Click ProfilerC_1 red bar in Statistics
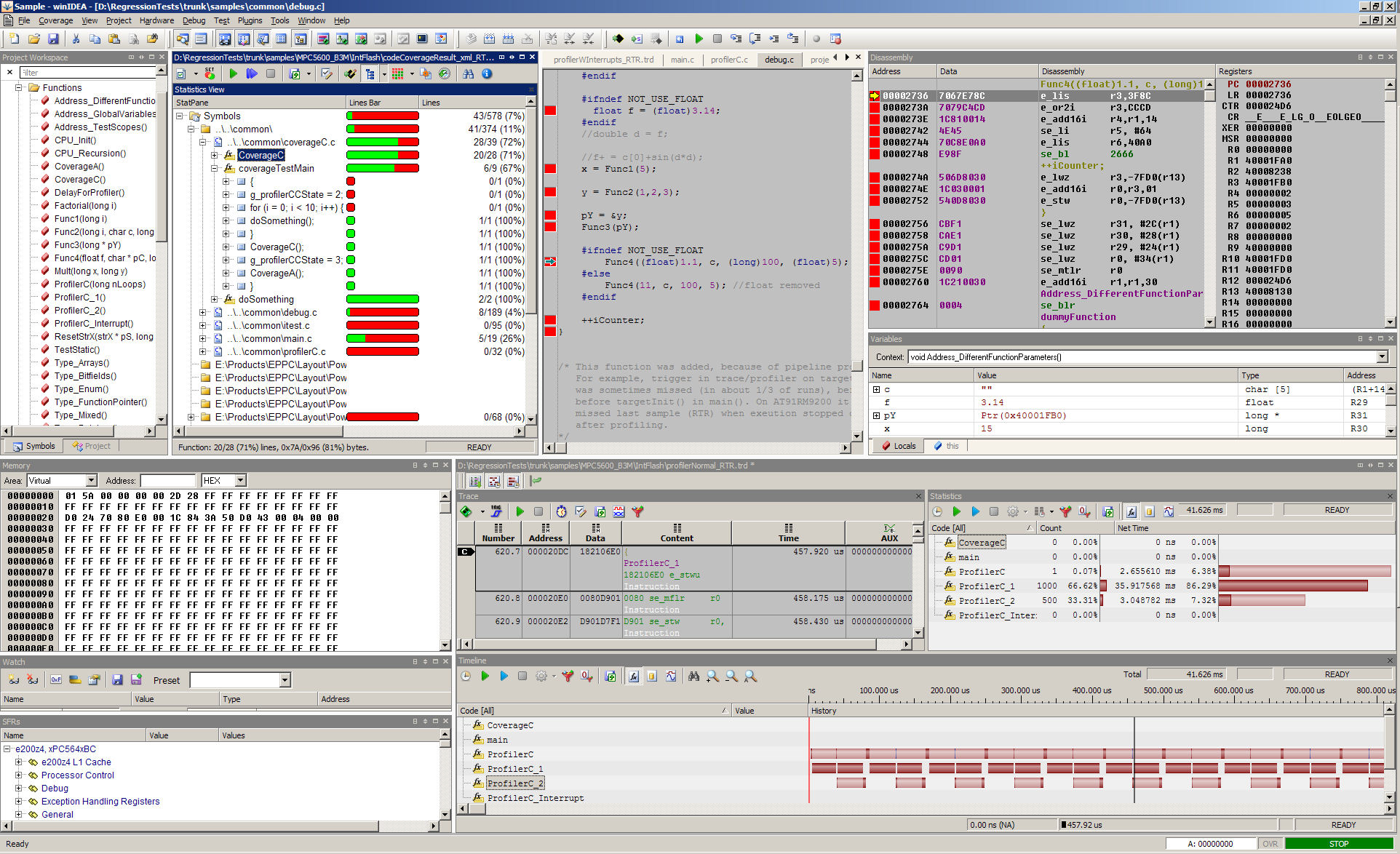The width and height of the screenshot is (1400, 854). pyautogui.click(x=1292, y=586)
